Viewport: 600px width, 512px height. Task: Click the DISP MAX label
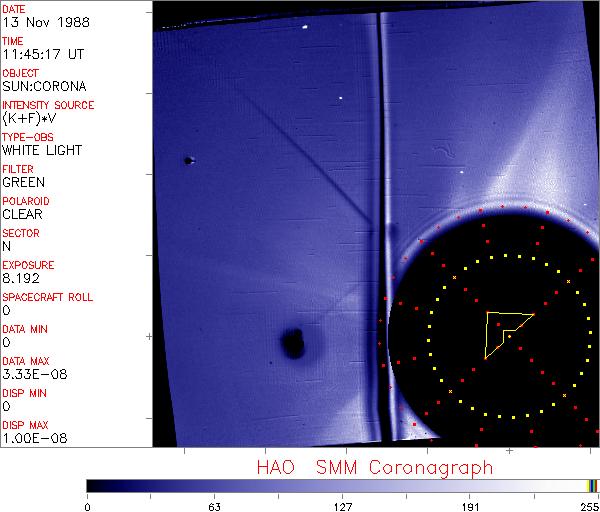(25, 426)
